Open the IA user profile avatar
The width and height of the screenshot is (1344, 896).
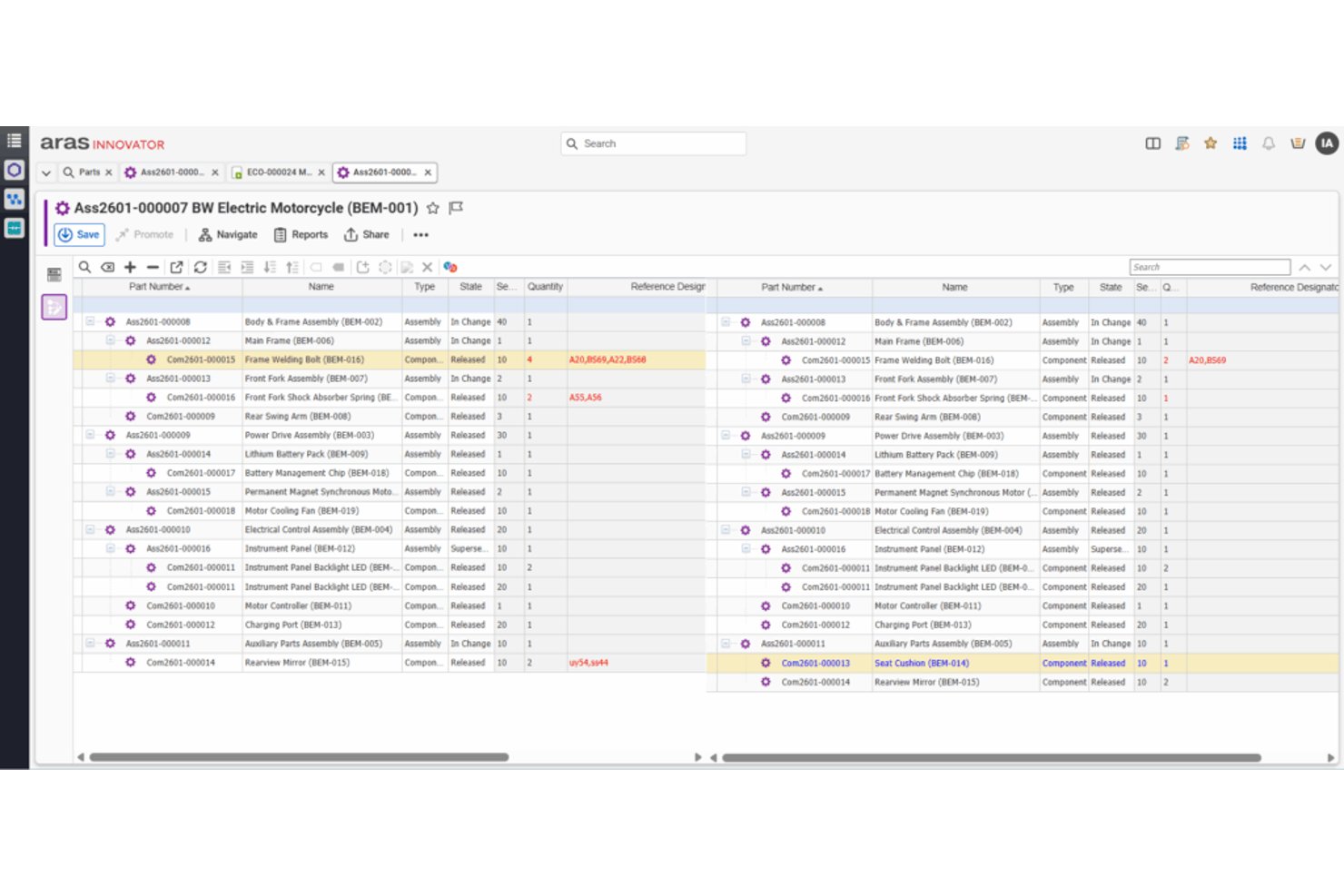coord(1327,143)
